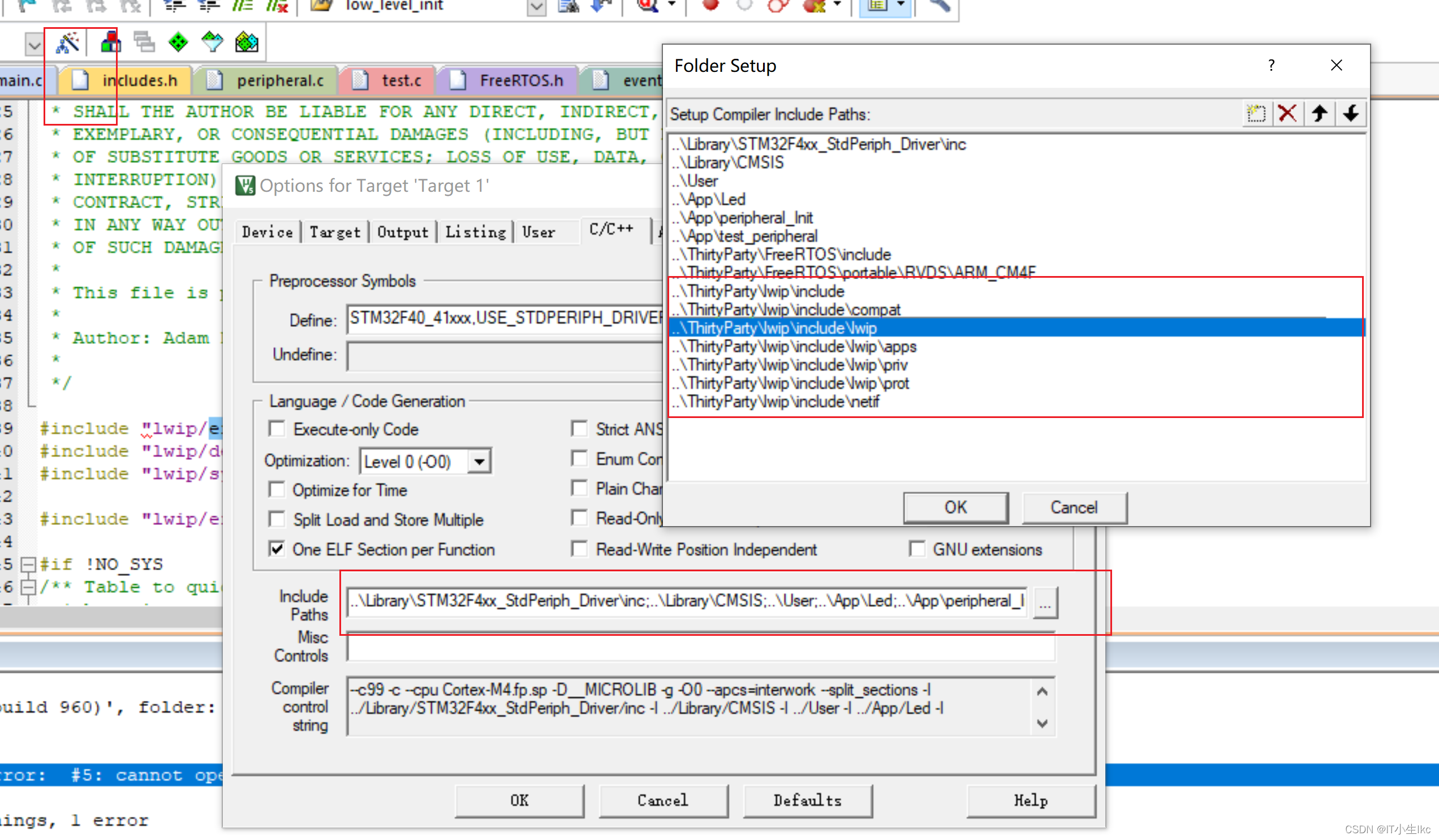Collapse the #if !NO_SYS code fold

tap(27, 565)
